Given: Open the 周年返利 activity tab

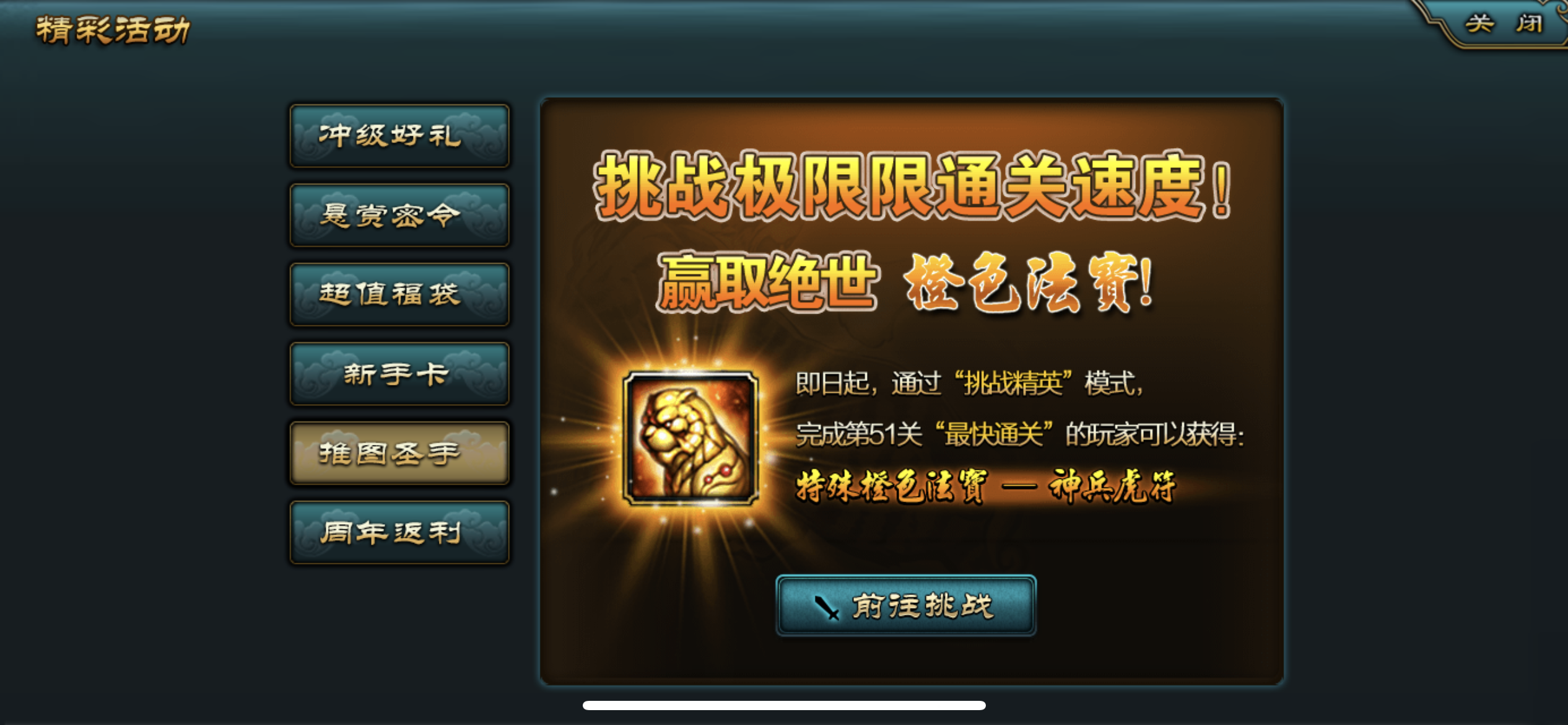Looking at the screenshot, I should coord(399,532).
